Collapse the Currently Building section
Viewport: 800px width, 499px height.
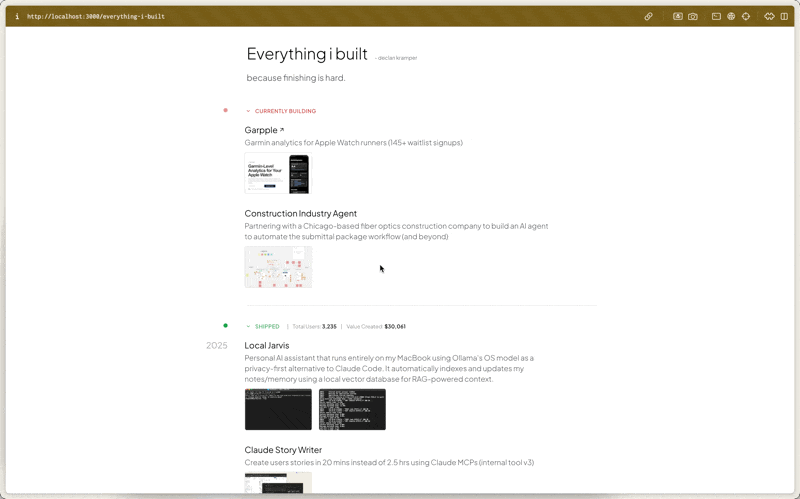click(x=249, y=111)
